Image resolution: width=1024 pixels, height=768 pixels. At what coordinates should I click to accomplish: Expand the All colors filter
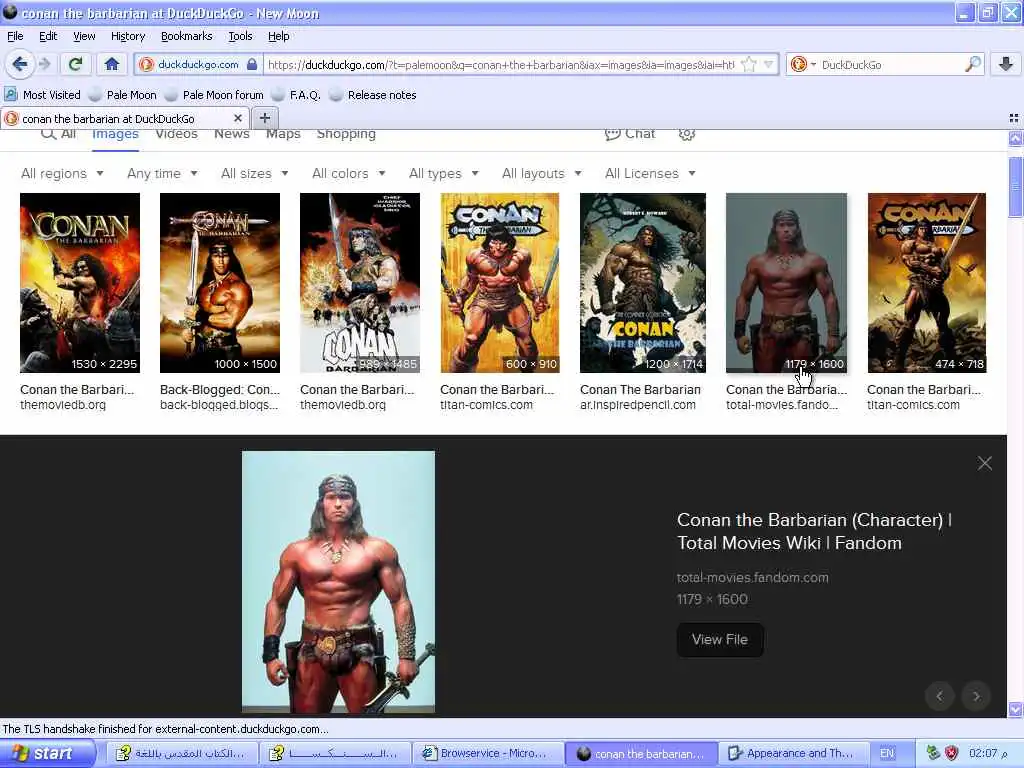coord(349,173)
